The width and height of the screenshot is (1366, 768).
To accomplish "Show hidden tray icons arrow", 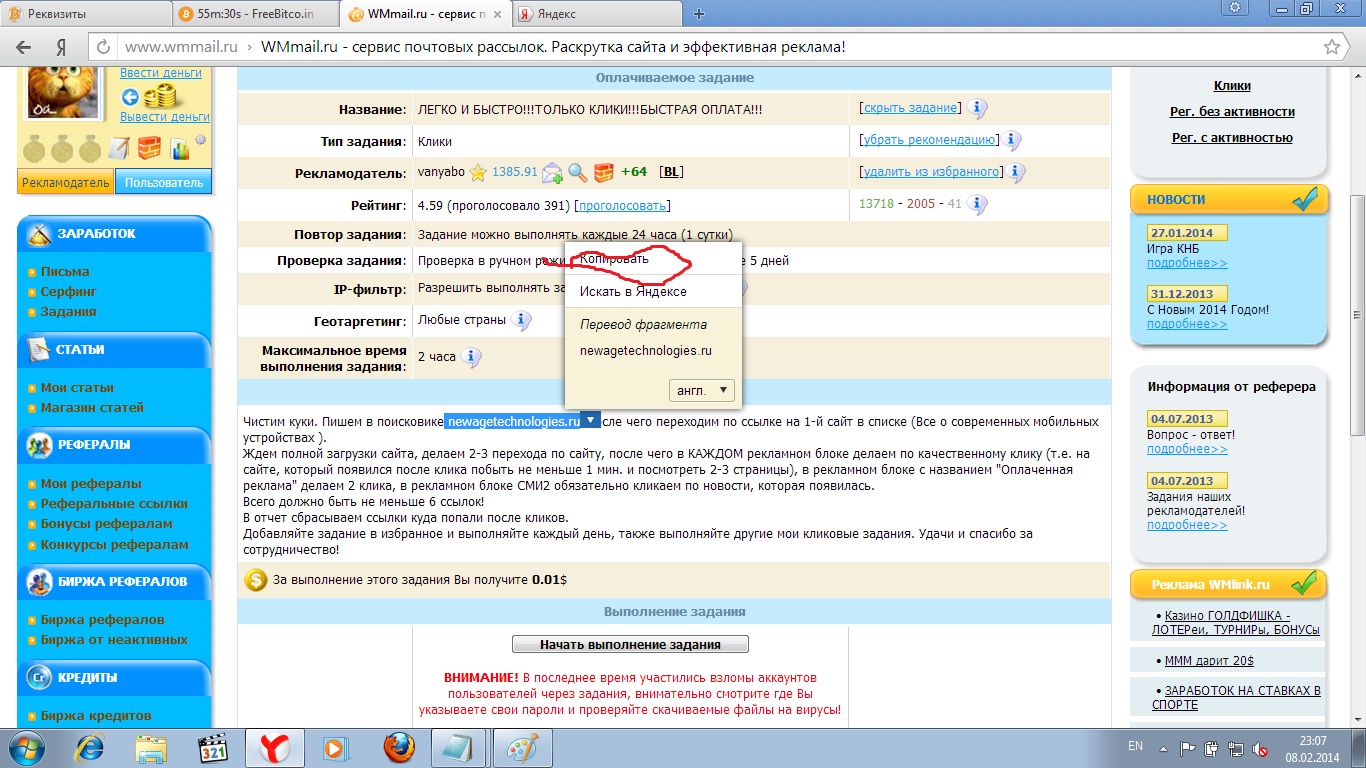I will pos(1164,747).
